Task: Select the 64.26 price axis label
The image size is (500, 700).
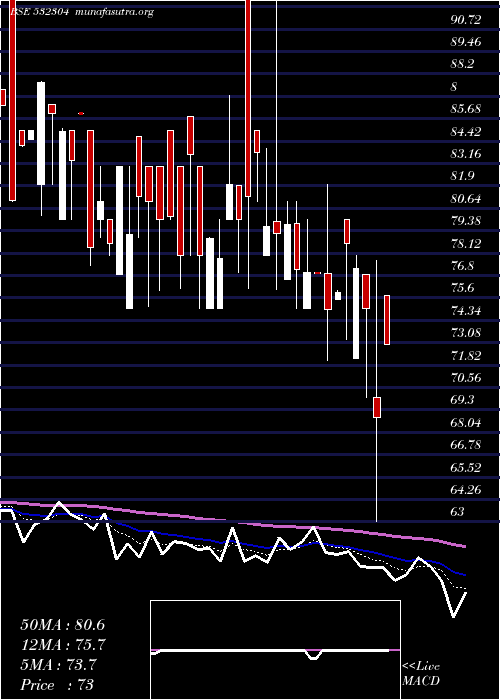Action: pyautogui.click(x=466, y=490)
